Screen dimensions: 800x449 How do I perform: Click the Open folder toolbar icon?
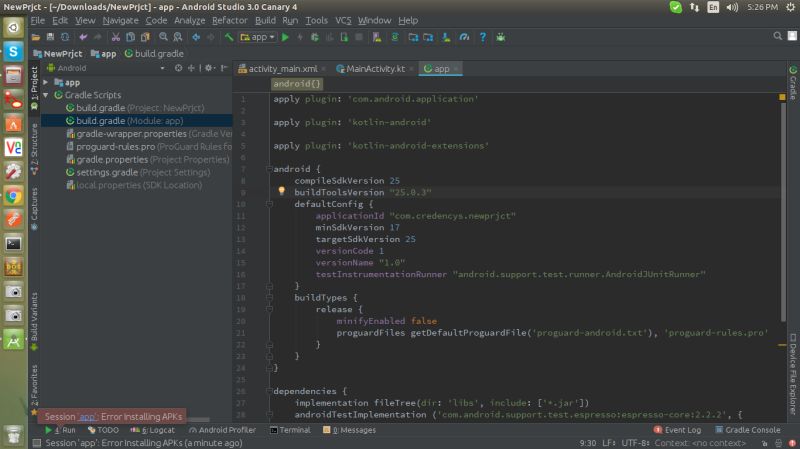[x=36, y=37]
